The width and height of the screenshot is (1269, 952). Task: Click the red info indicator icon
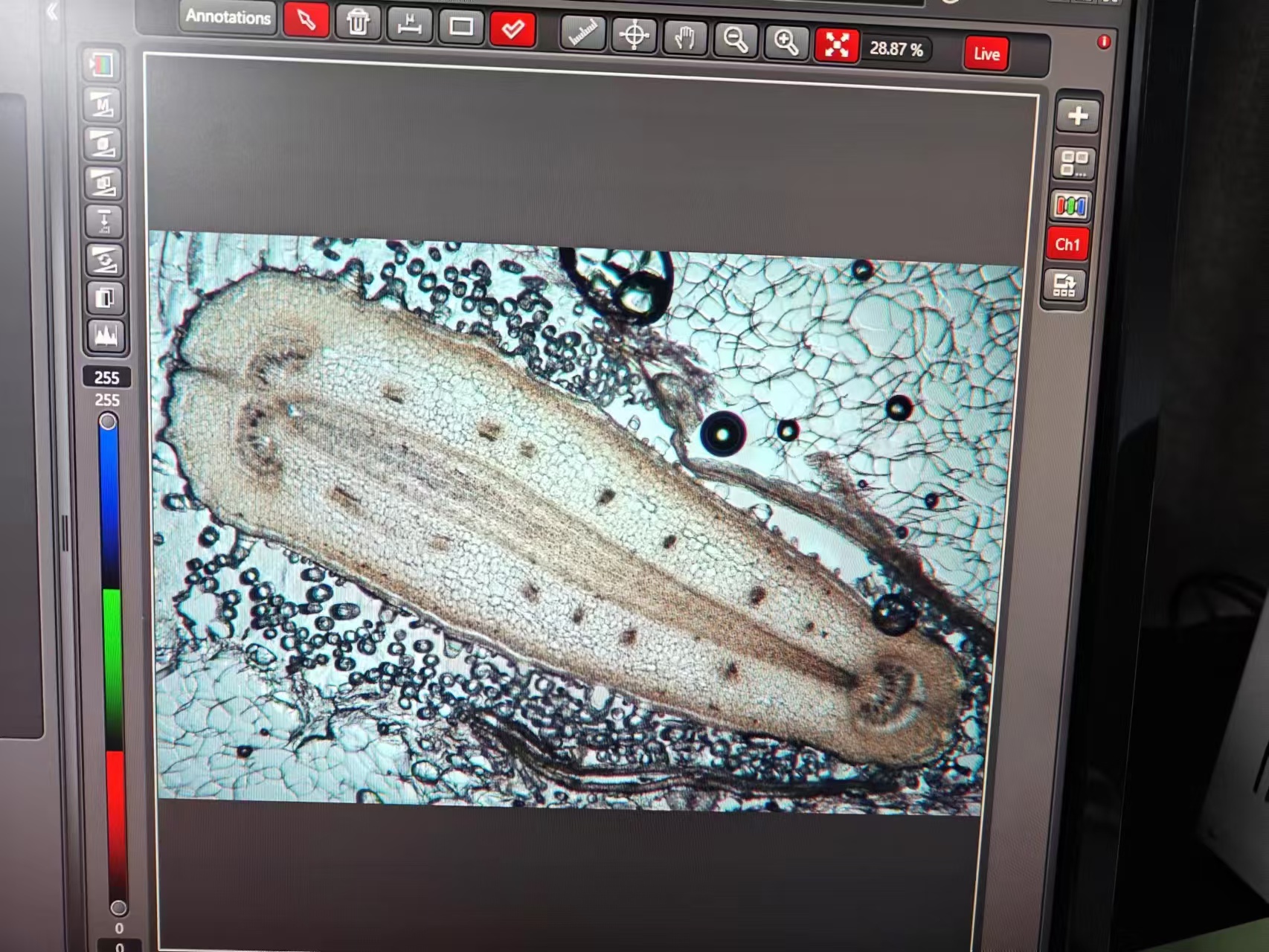point(1103,42)
